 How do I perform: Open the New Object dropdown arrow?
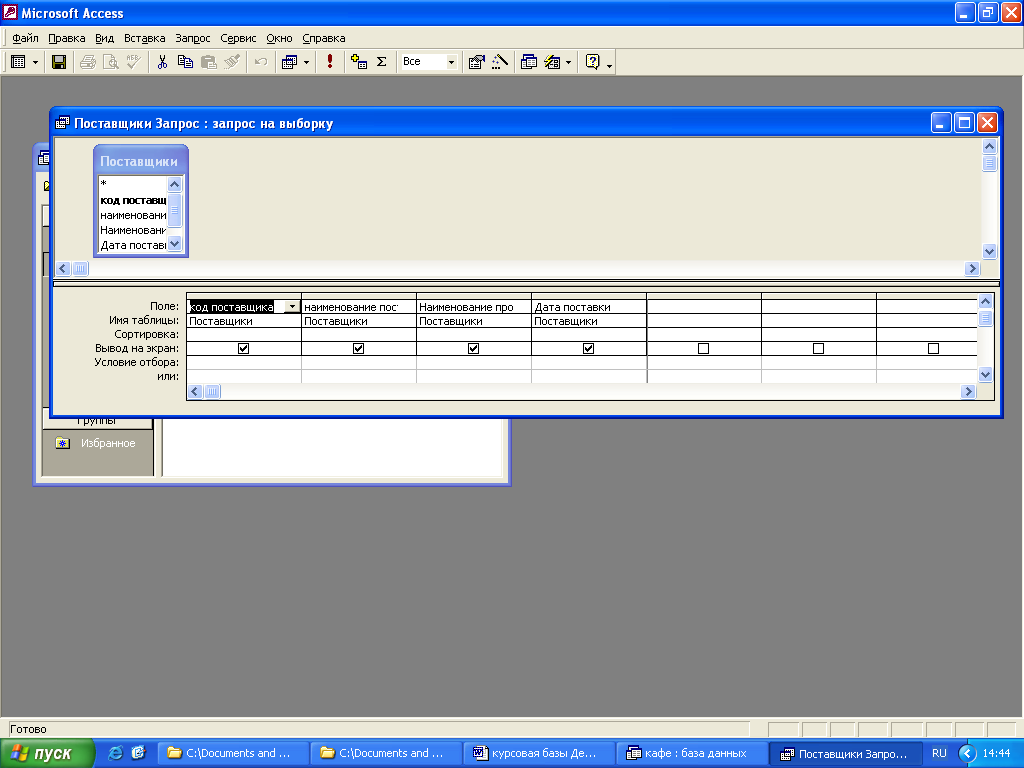(x=568, y=62)
